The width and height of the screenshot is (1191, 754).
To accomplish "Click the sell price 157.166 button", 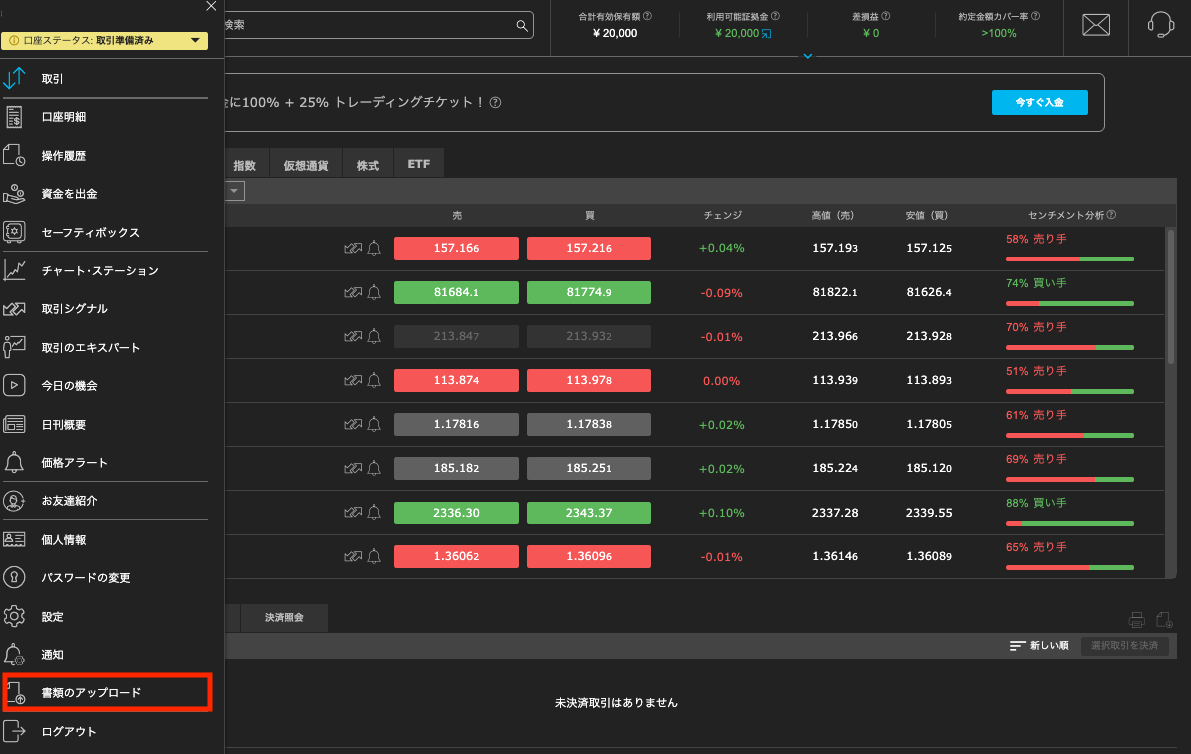I will (x=456, y=248).
